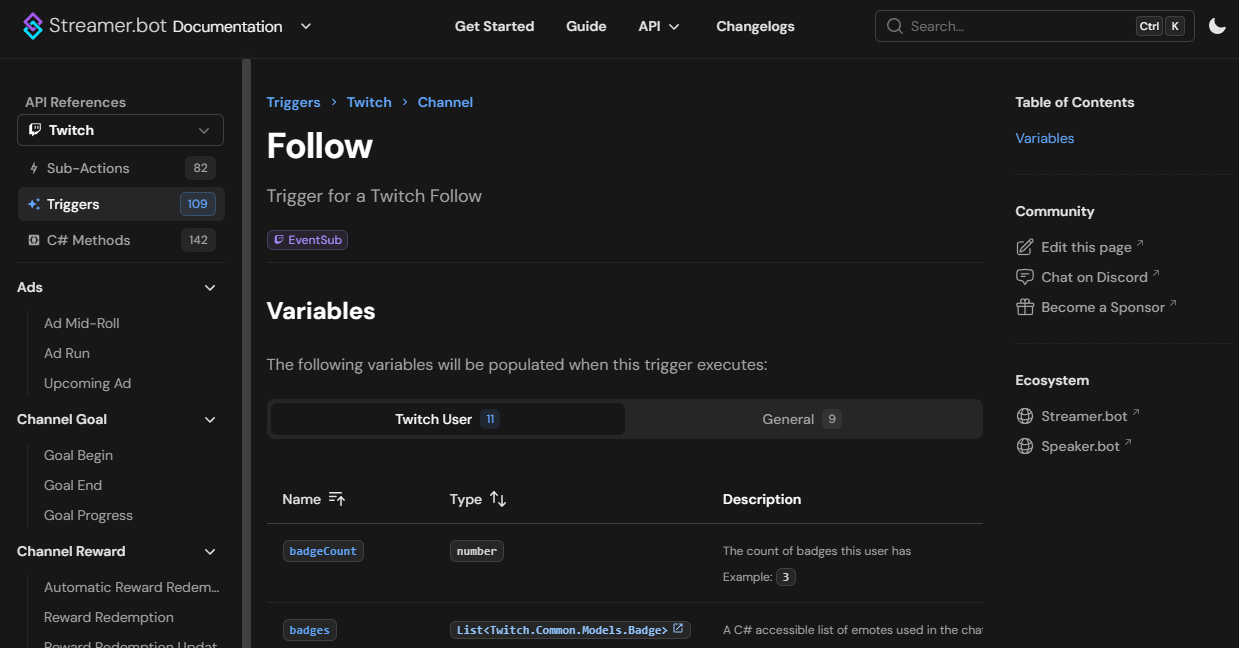Open Edit this page link
This screenshot has height=648, width=1239.
(1085, 247)
